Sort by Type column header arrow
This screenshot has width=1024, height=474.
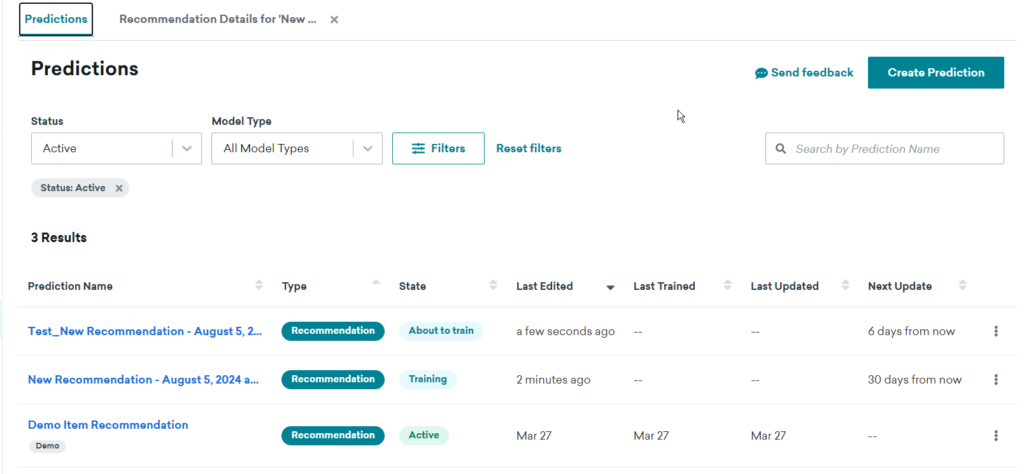[x=376, y=283]
